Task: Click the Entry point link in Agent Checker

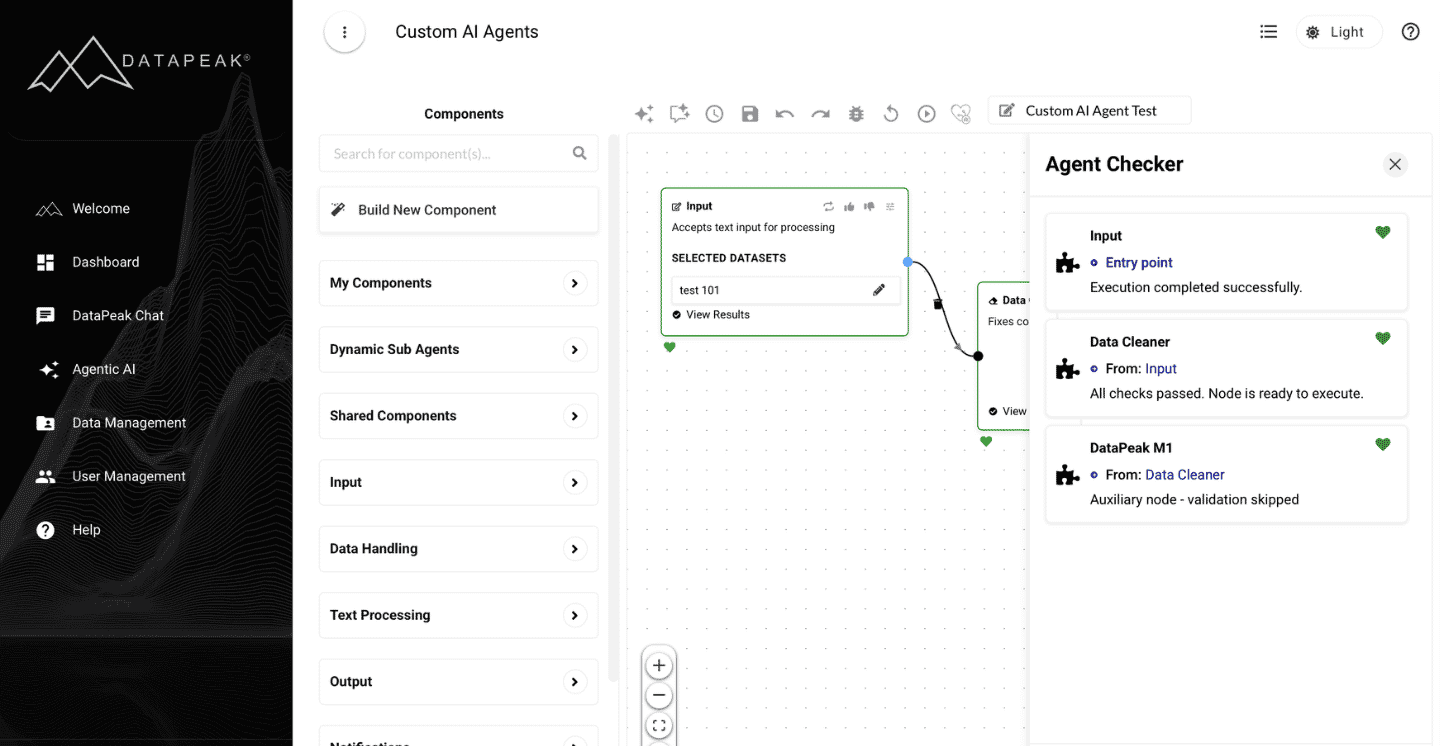Action: [x=1139, y=263]
